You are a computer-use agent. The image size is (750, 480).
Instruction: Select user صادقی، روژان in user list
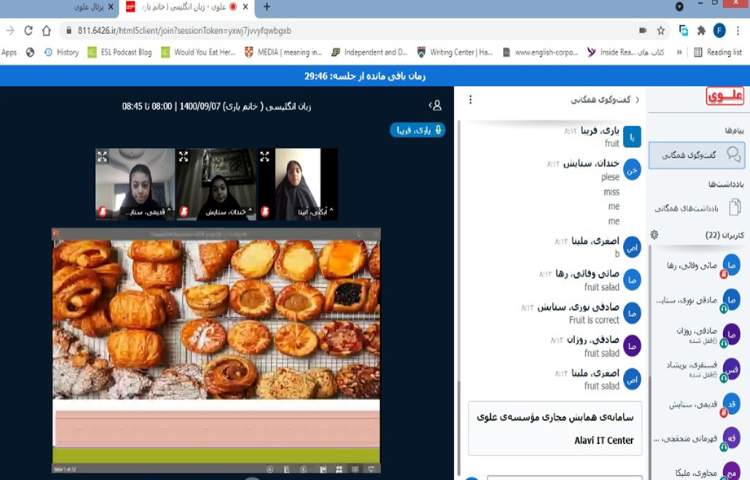698,335
